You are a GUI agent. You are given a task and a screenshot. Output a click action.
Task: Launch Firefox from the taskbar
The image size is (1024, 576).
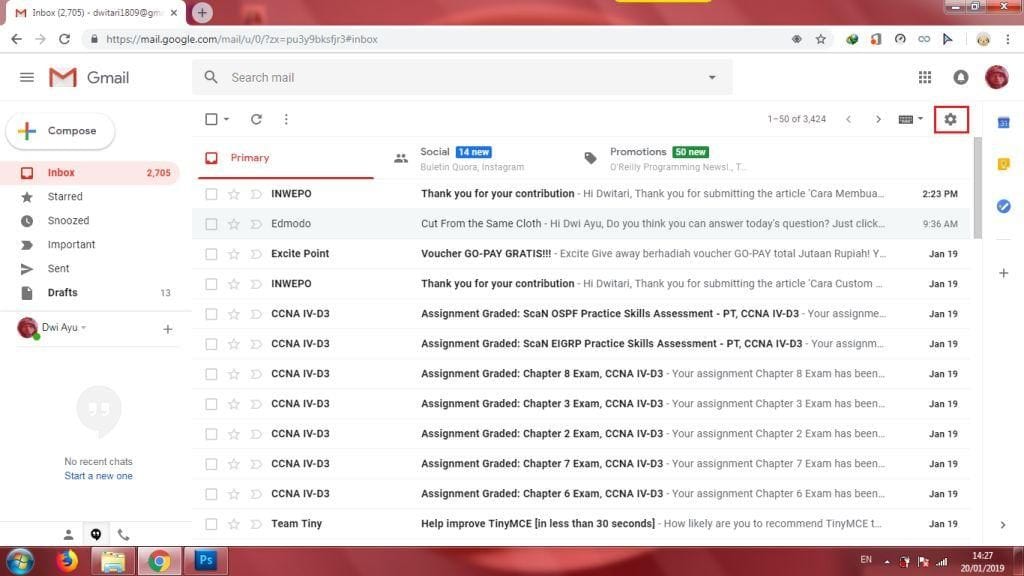click(66, 561)
